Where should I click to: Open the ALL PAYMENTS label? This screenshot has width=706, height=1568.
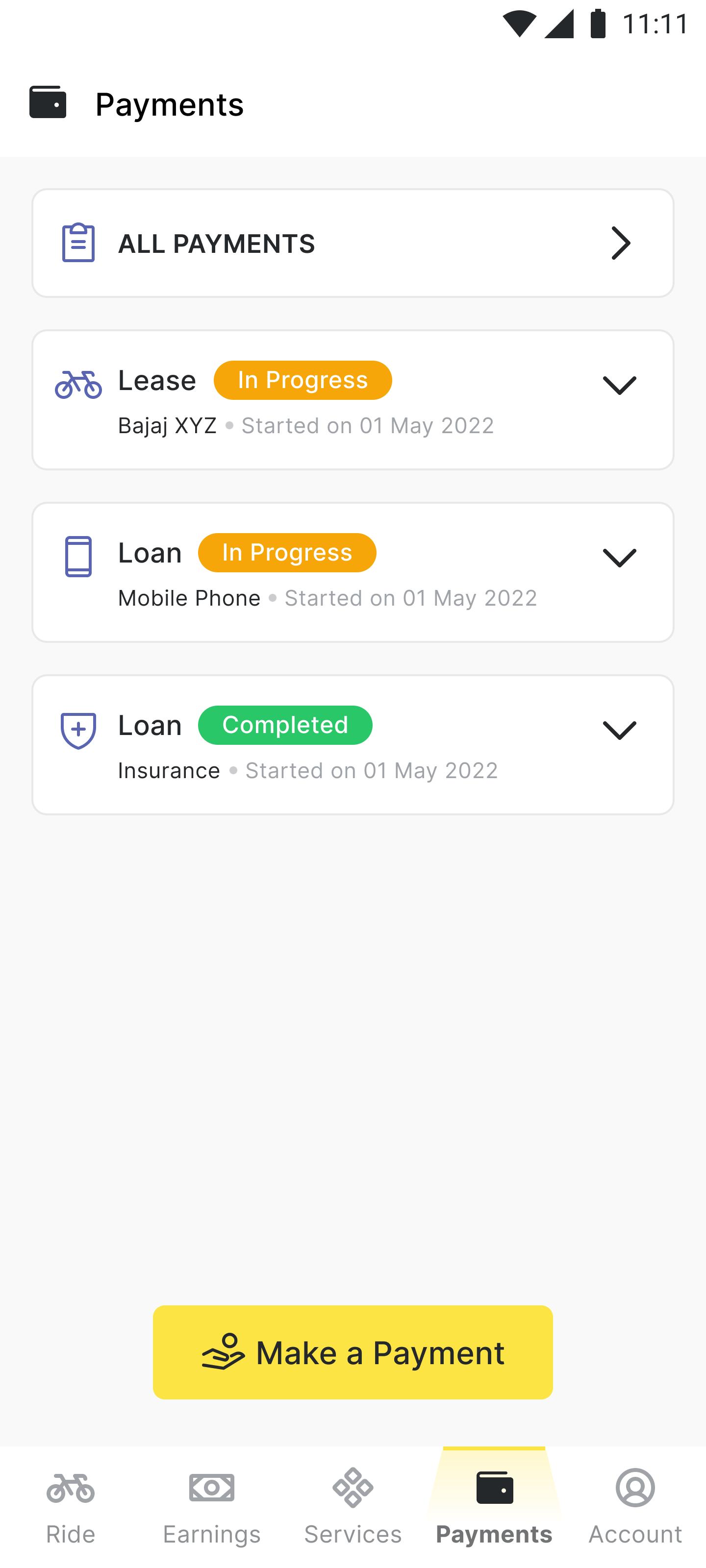[x=216, y=244]
